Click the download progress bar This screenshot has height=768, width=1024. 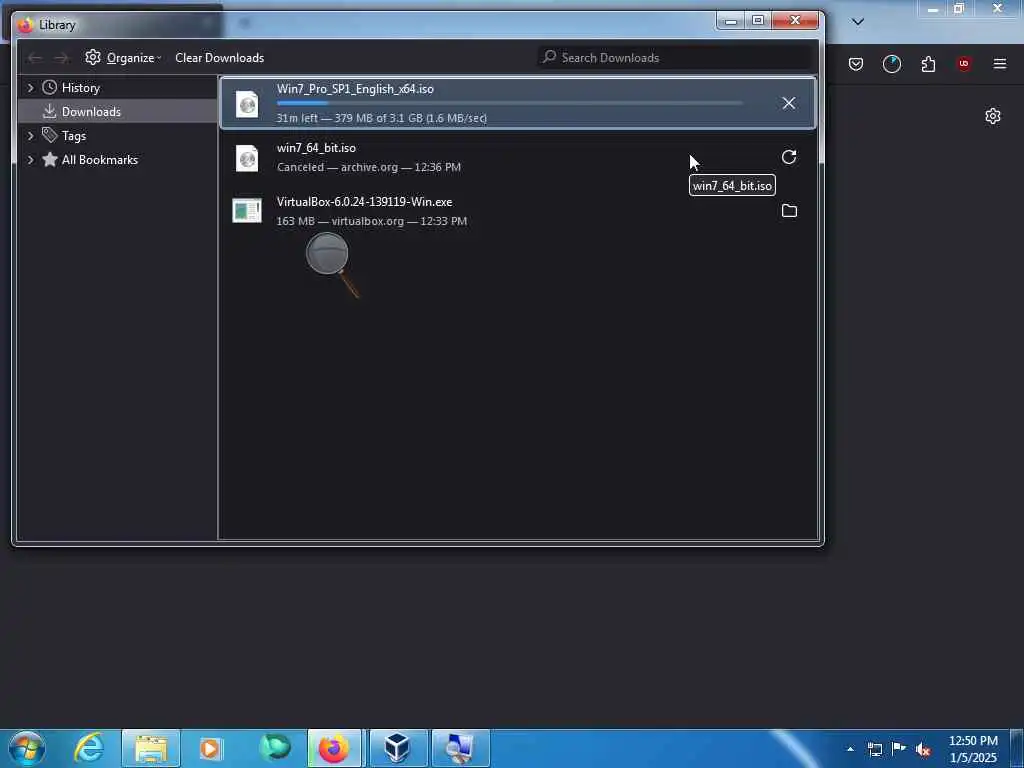click(509, 103)
